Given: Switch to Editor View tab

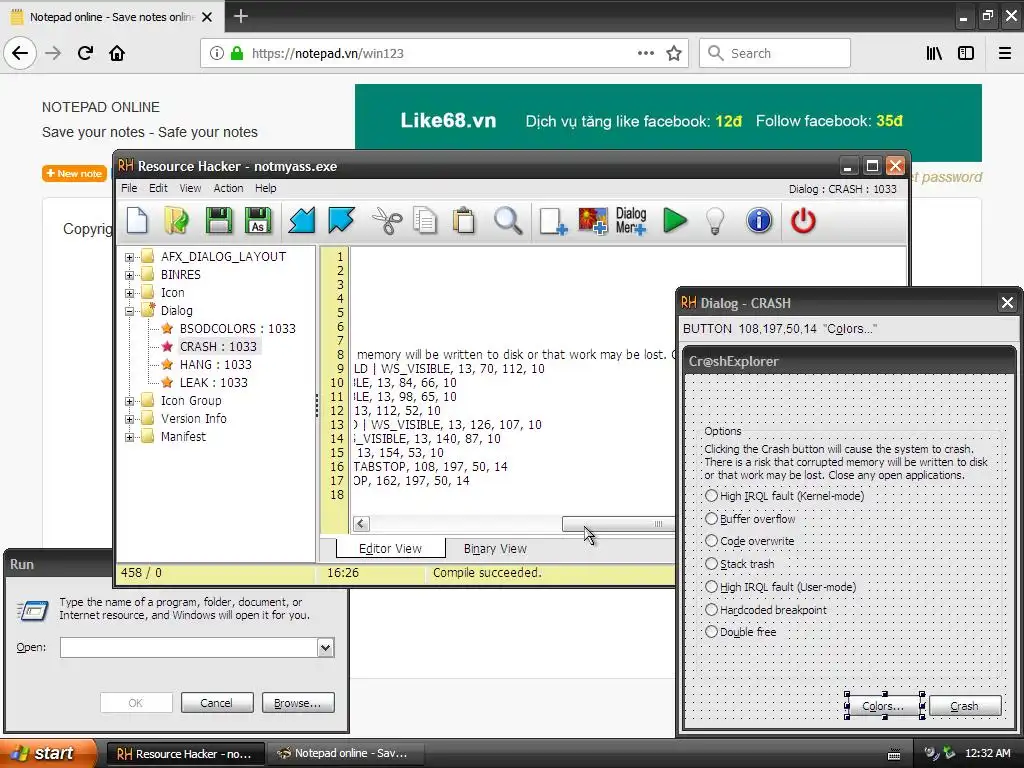Looking at the screenshot, I should coord(391,549).
